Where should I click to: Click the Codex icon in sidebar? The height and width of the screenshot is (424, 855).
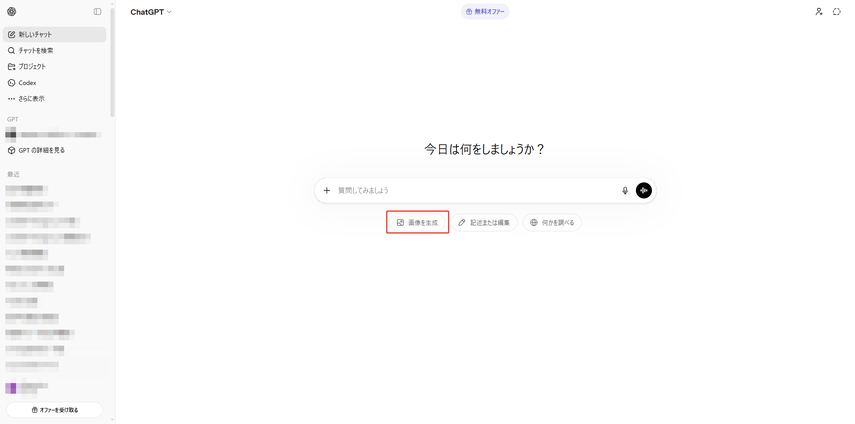(11, 83)
